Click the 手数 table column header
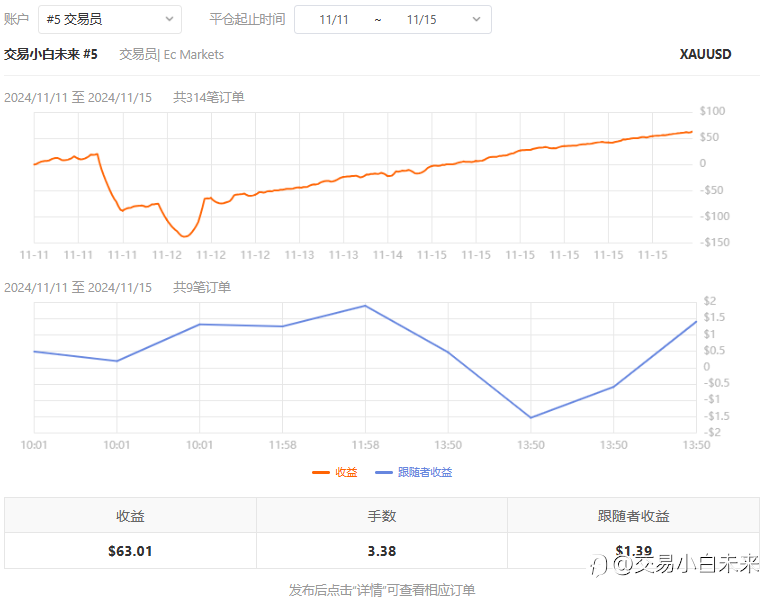The image size is (768, 603). 382,516
